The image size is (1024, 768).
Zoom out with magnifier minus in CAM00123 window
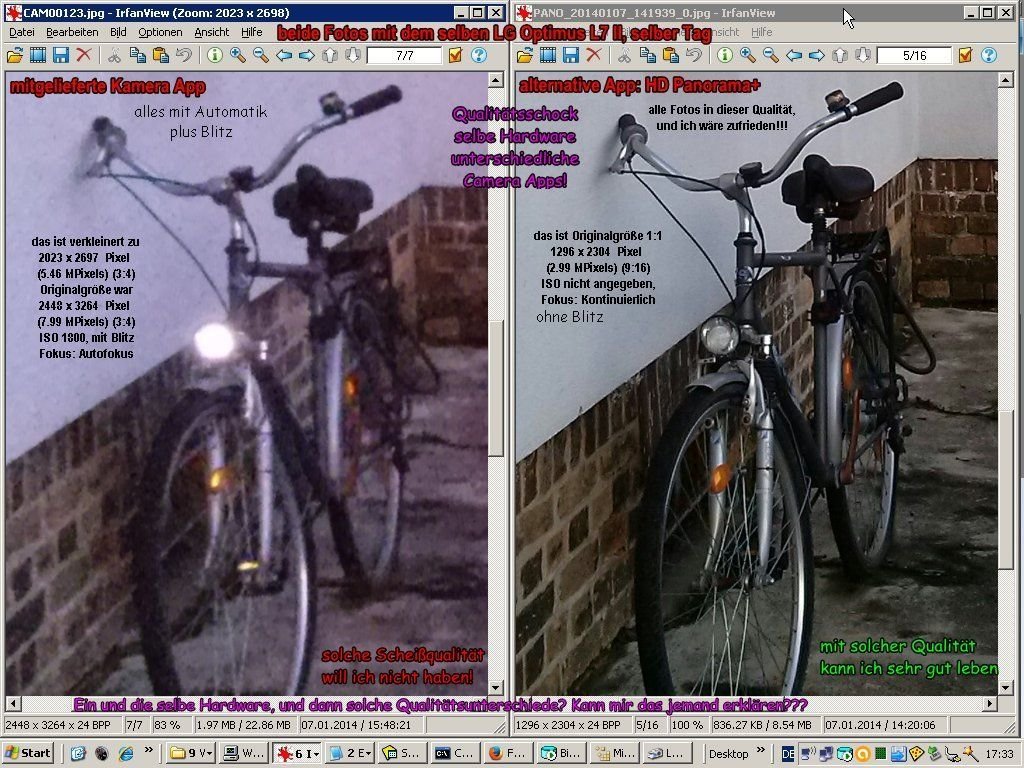(x=261, y=56)
